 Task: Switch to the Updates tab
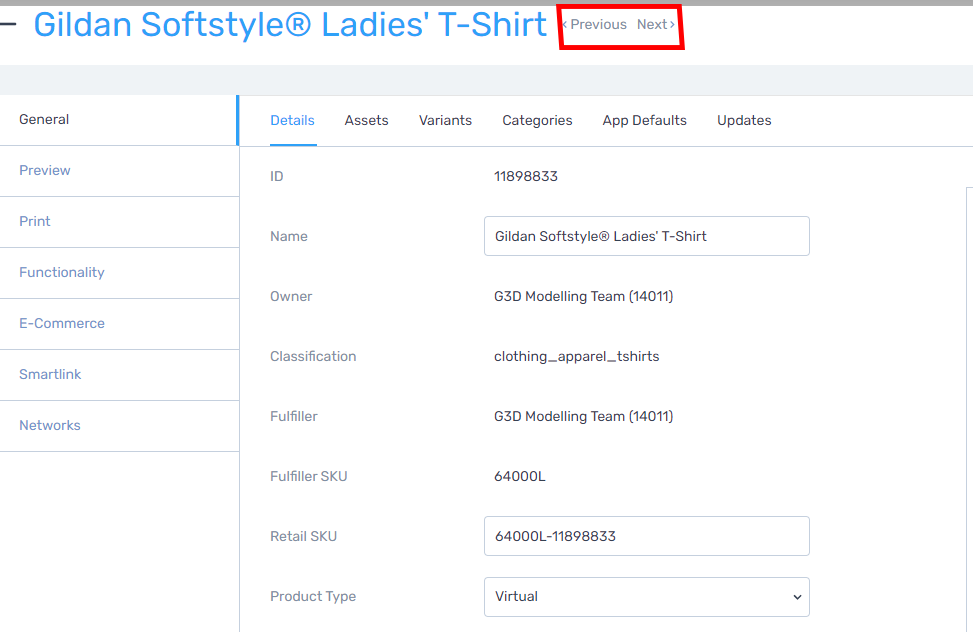(x=744, y=120)
